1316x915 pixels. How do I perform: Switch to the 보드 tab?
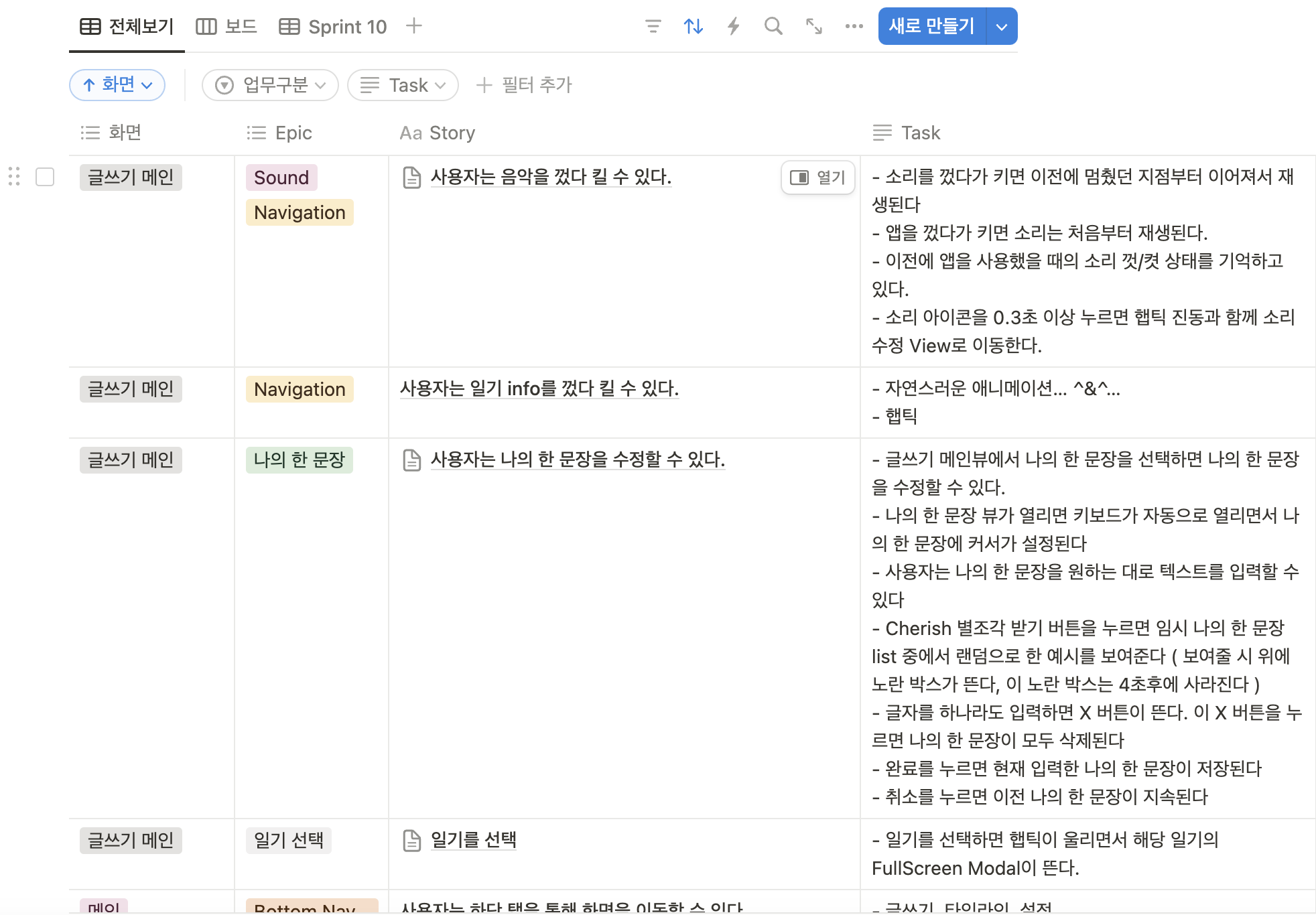[226, 27]
